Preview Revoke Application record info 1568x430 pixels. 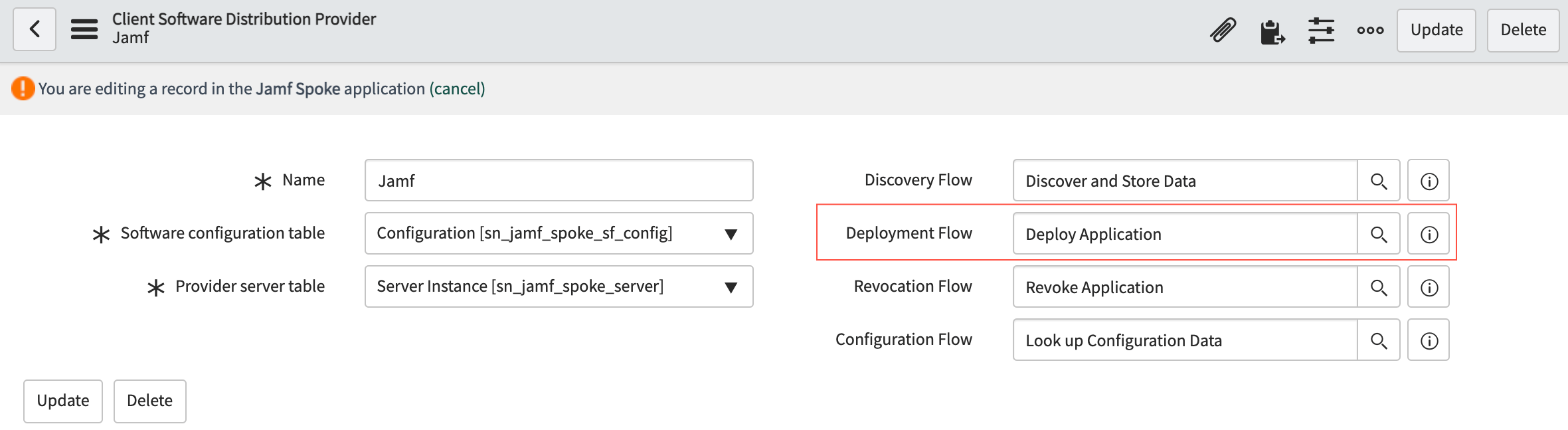(x=1429, y=287)
